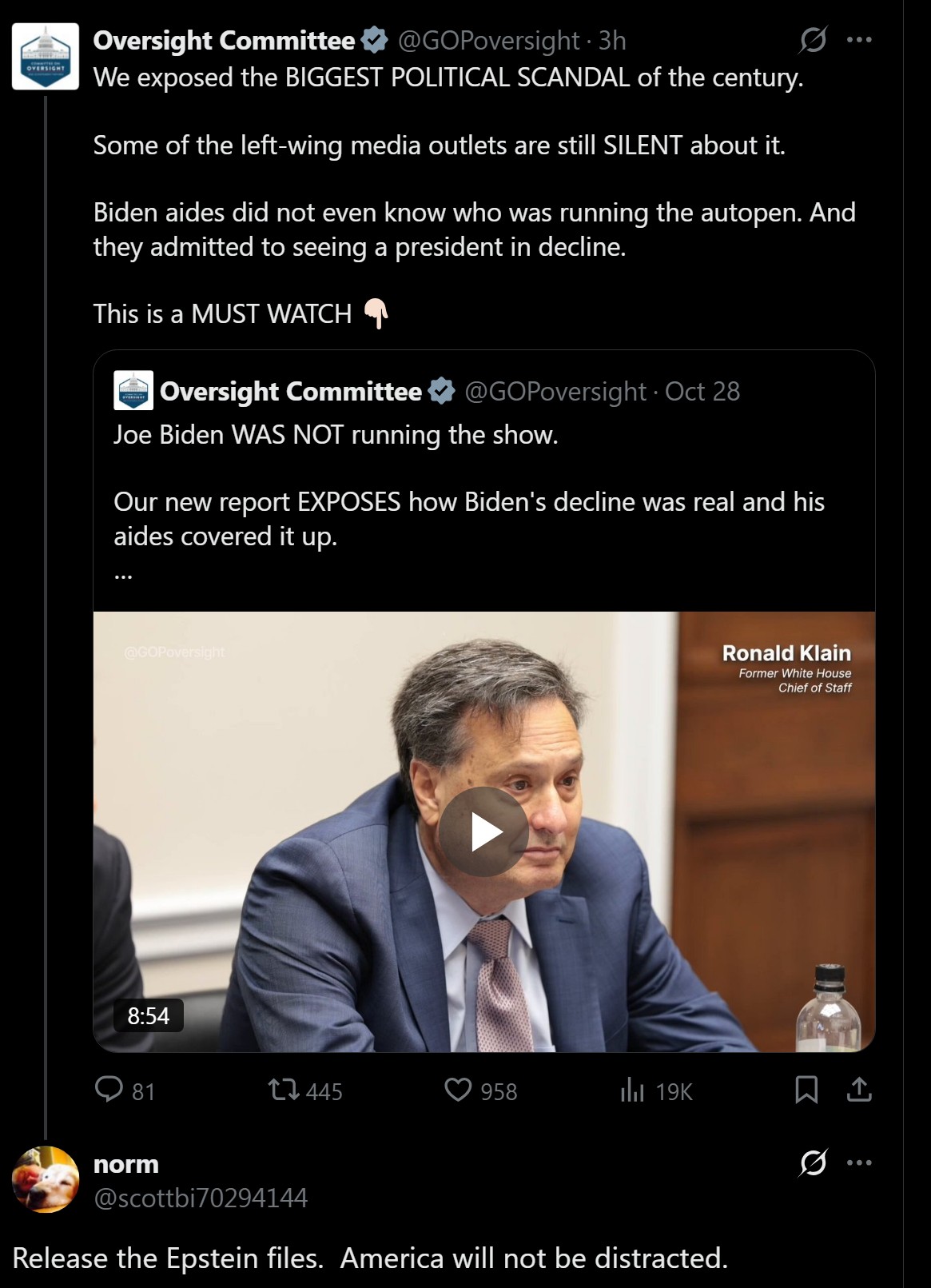Bookmark the Oversight Committee post
This screenshot has width=931, height=1288.
[806, 1090]
